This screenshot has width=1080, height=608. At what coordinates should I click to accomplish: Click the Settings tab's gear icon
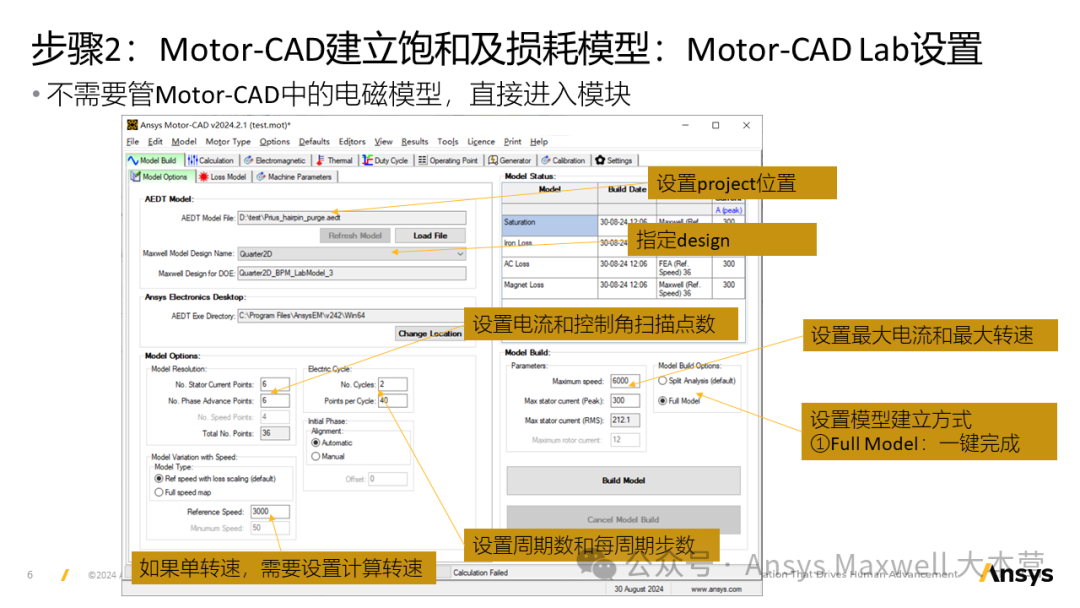click(600, 160)
